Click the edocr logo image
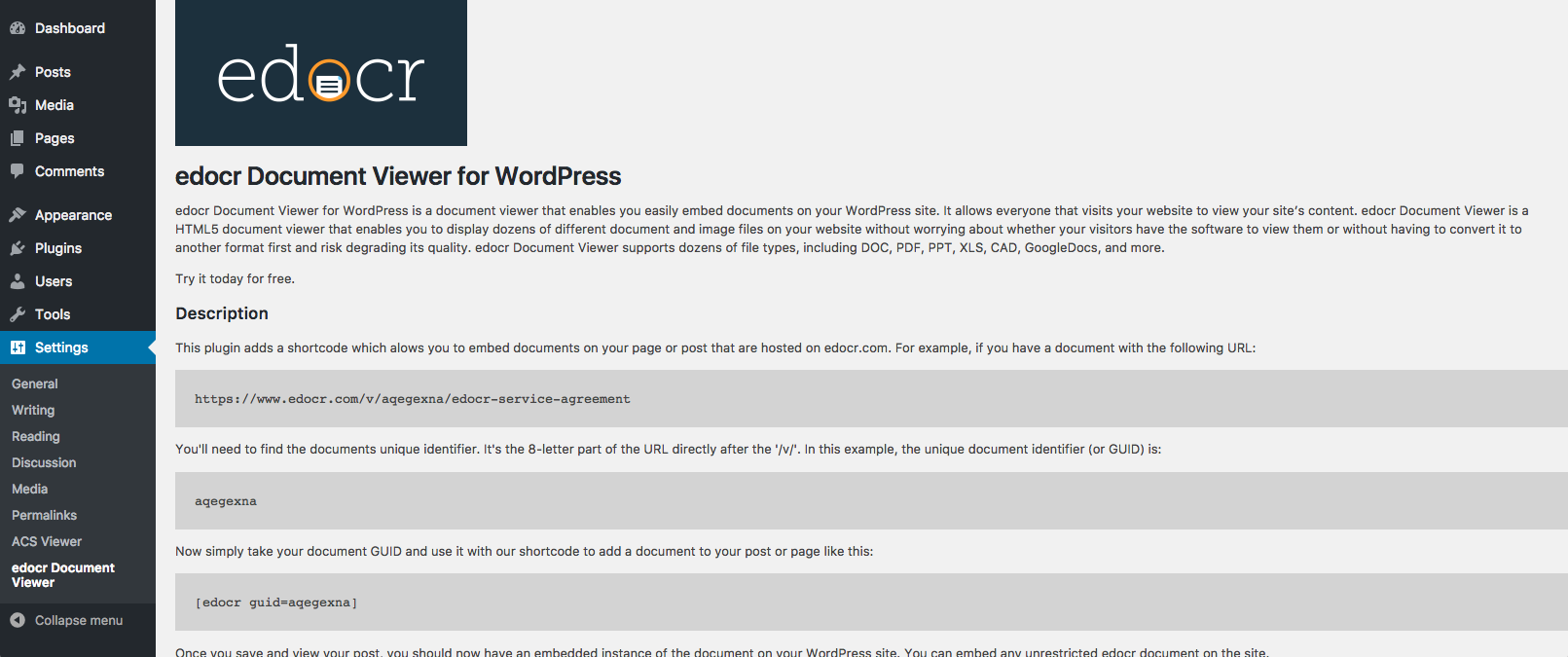Viewport: 1568px width, 657px height. tap(321, 73)
